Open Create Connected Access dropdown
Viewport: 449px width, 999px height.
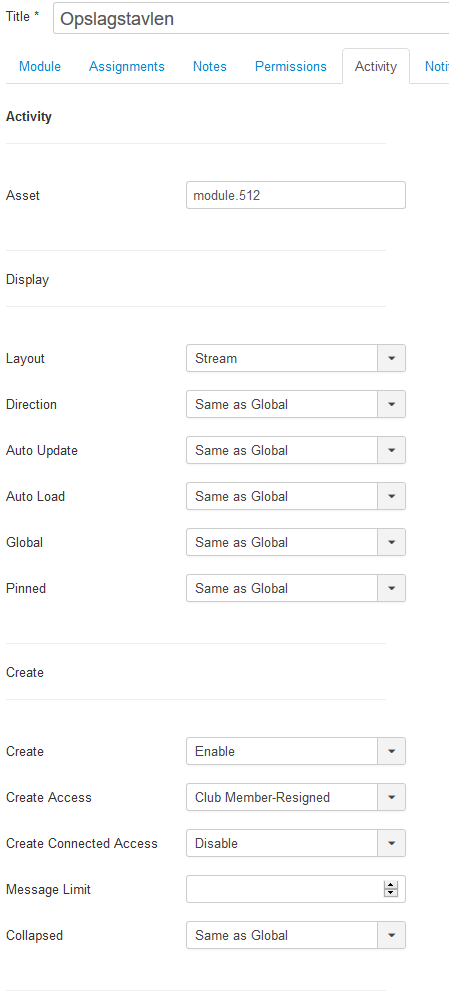tap(296, 843)
